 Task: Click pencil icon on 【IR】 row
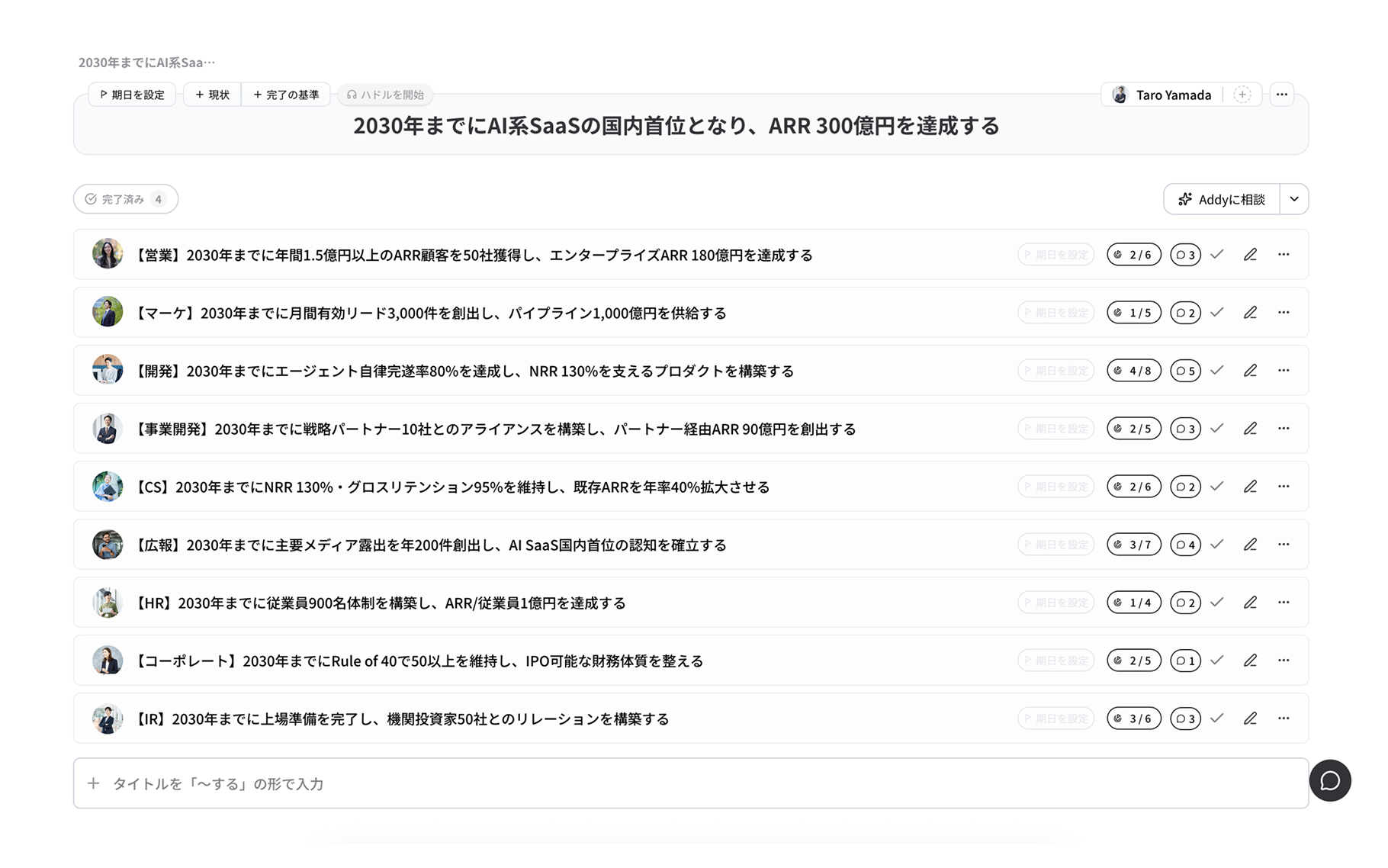pos(1250,719)
